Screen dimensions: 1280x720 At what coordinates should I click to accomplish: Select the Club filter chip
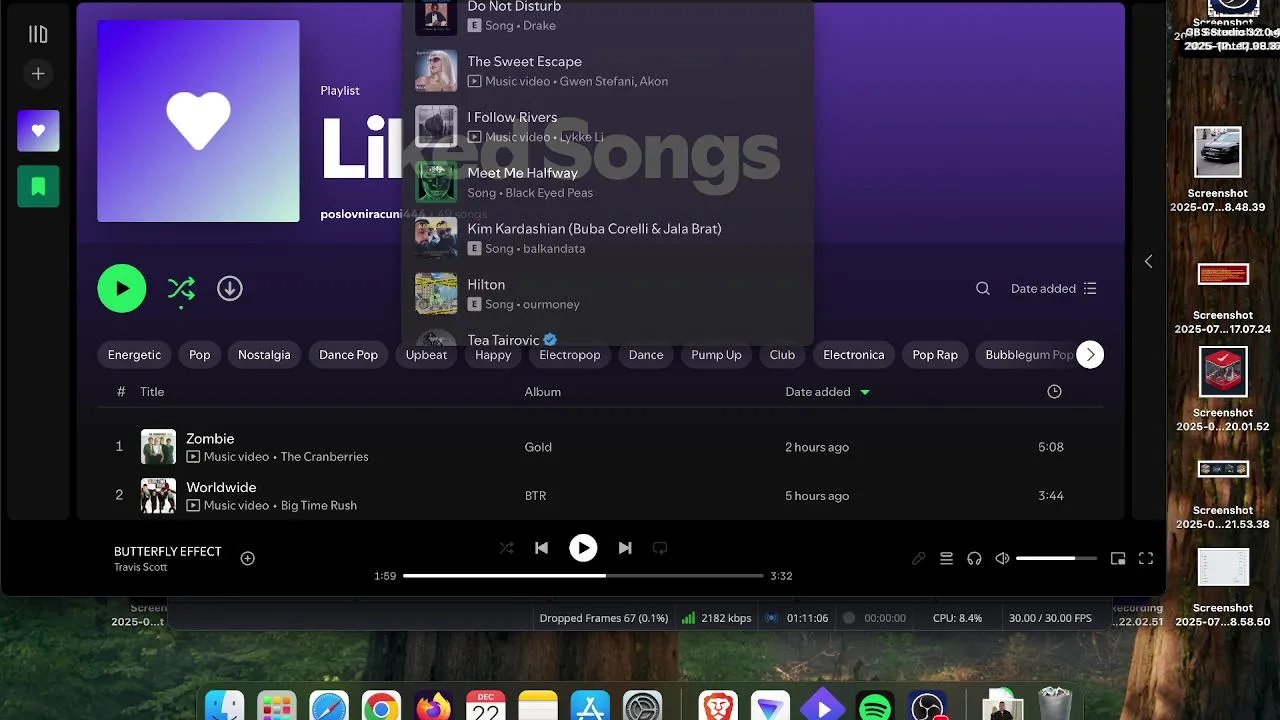coord(782,355)
